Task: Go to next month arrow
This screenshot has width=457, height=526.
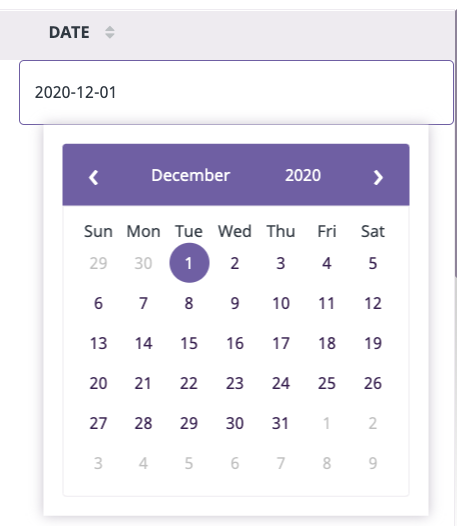Action: click(378, 177)
